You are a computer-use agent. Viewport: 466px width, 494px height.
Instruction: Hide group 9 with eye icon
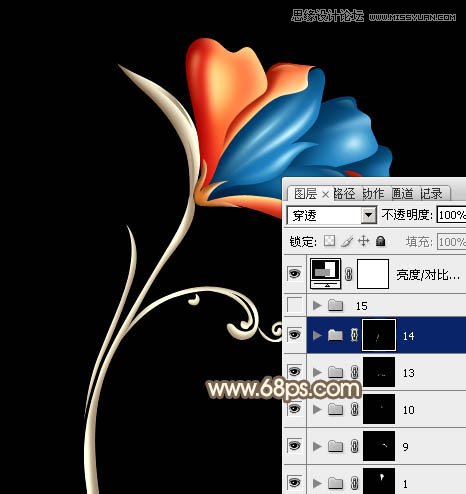coord(294,446)
